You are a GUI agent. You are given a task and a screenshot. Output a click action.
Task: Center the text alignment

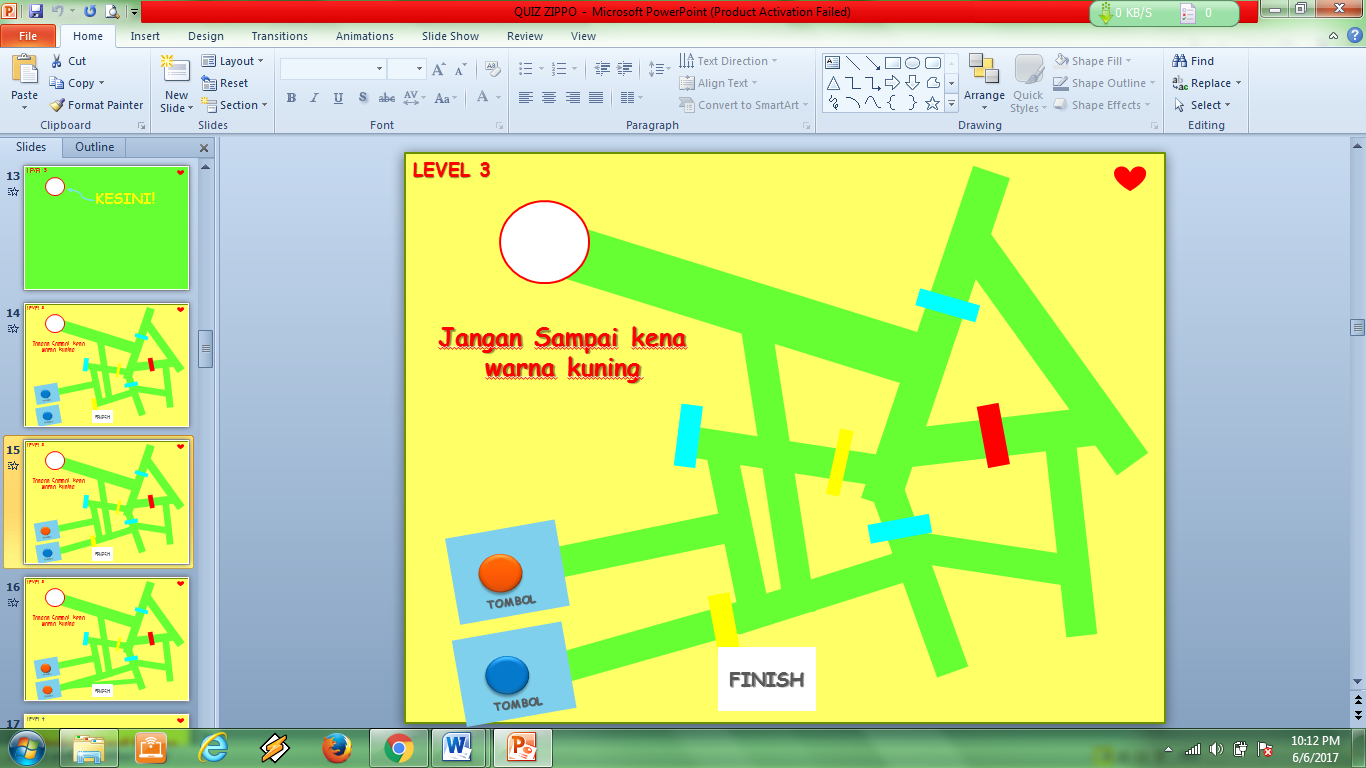pyautogui.click(x=549, y=98)
